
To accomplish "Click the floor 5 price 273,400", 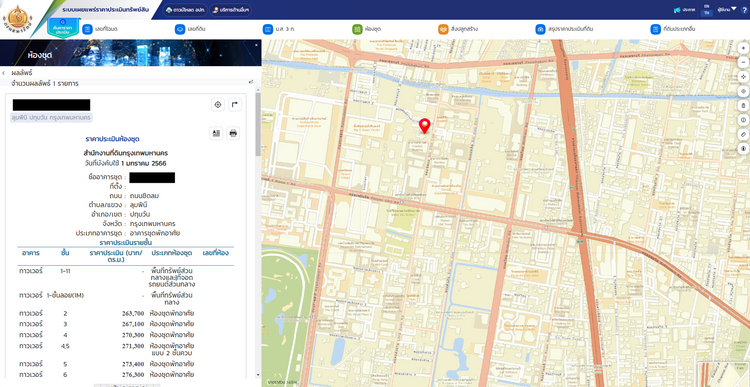I will (133, 364).
